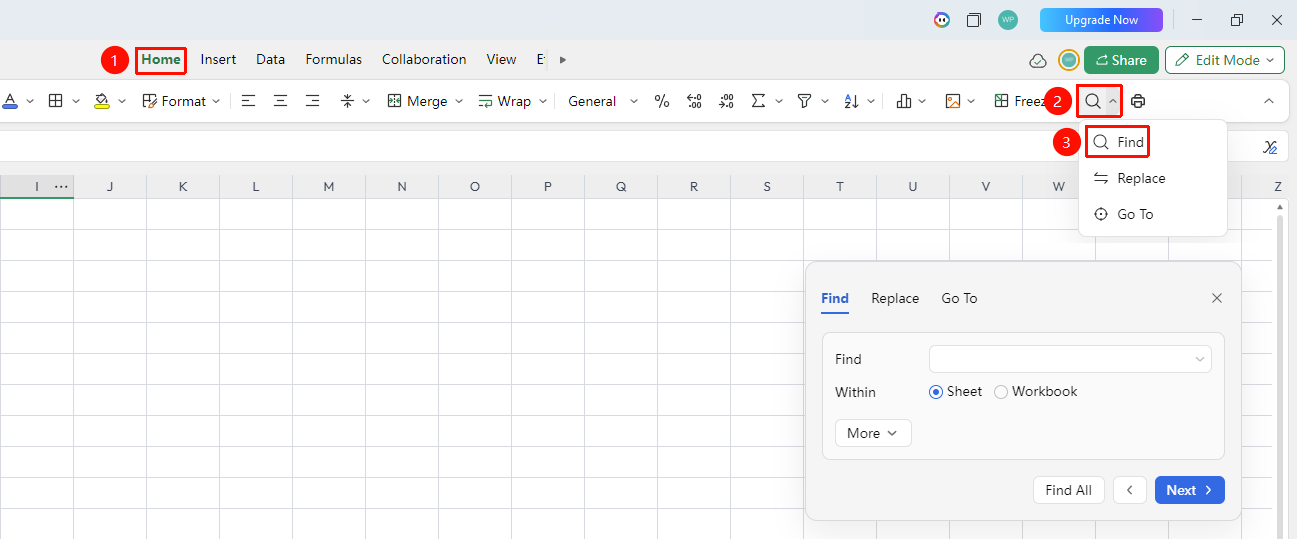Close the Find dialog
Screen dimensions: 1297x539
[x=1217, y=298]
